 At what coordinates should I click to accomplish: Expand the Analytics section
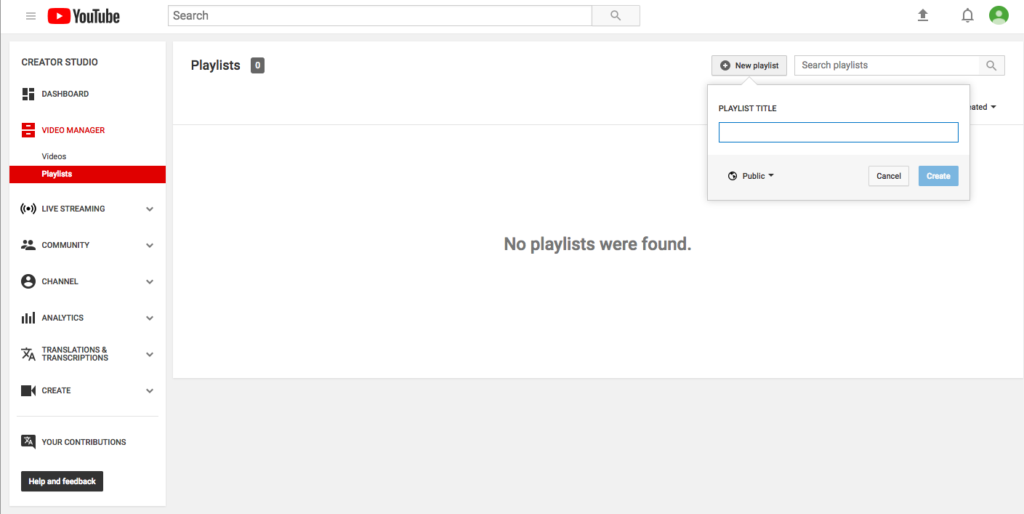[x=149, y=318]
